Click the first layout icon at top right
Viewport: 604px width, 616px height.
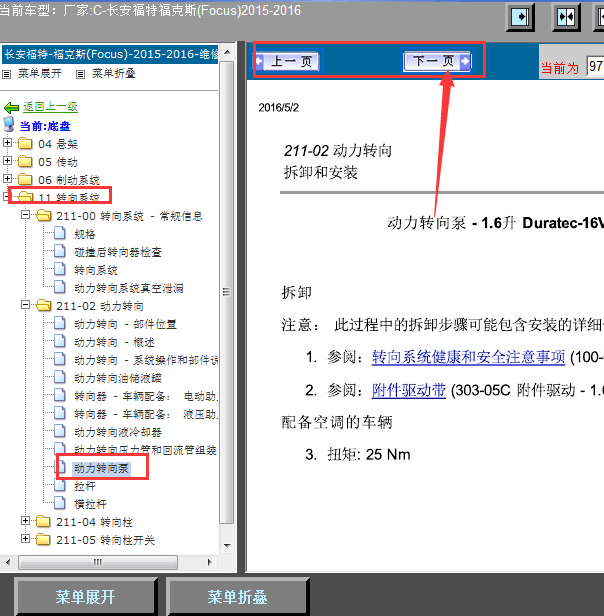519,18
